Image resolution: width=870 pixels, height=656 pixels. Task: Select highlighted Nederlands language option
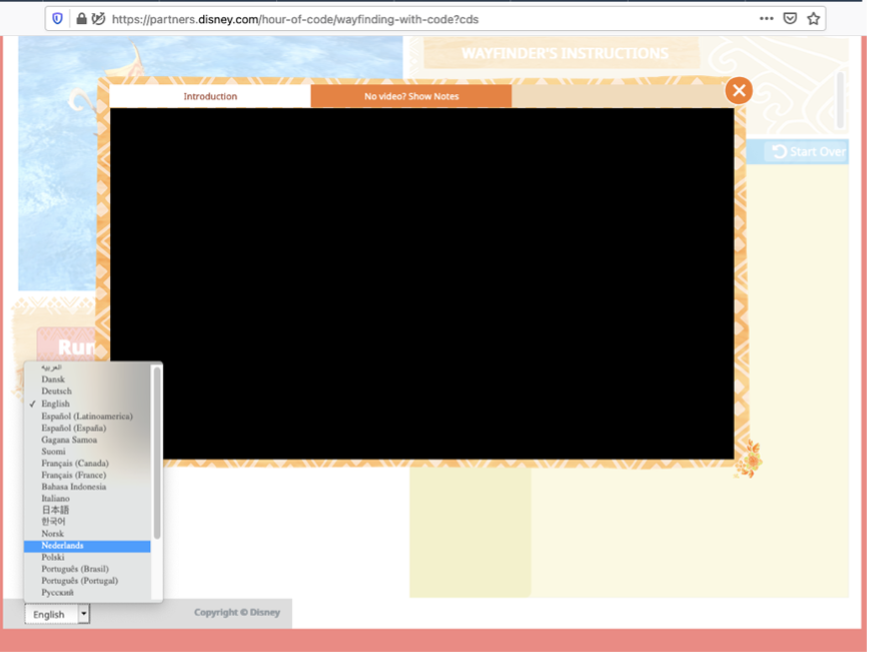point(87,546)
